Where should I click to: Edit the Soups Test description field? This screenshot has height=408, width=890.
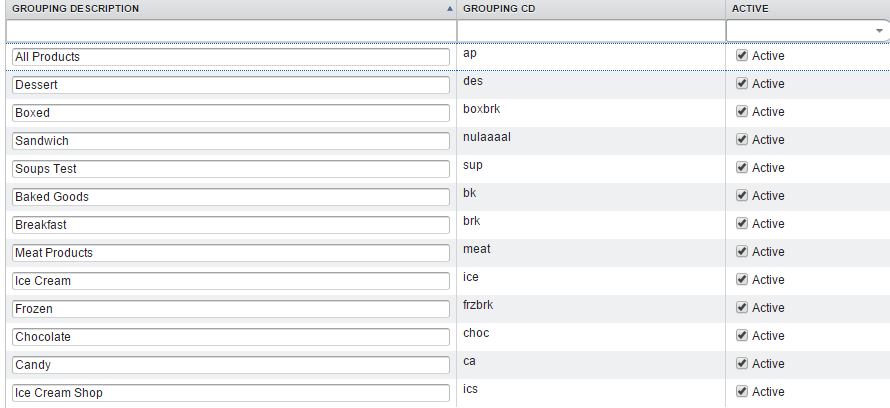pyautogui.click(x=230, y=169)
